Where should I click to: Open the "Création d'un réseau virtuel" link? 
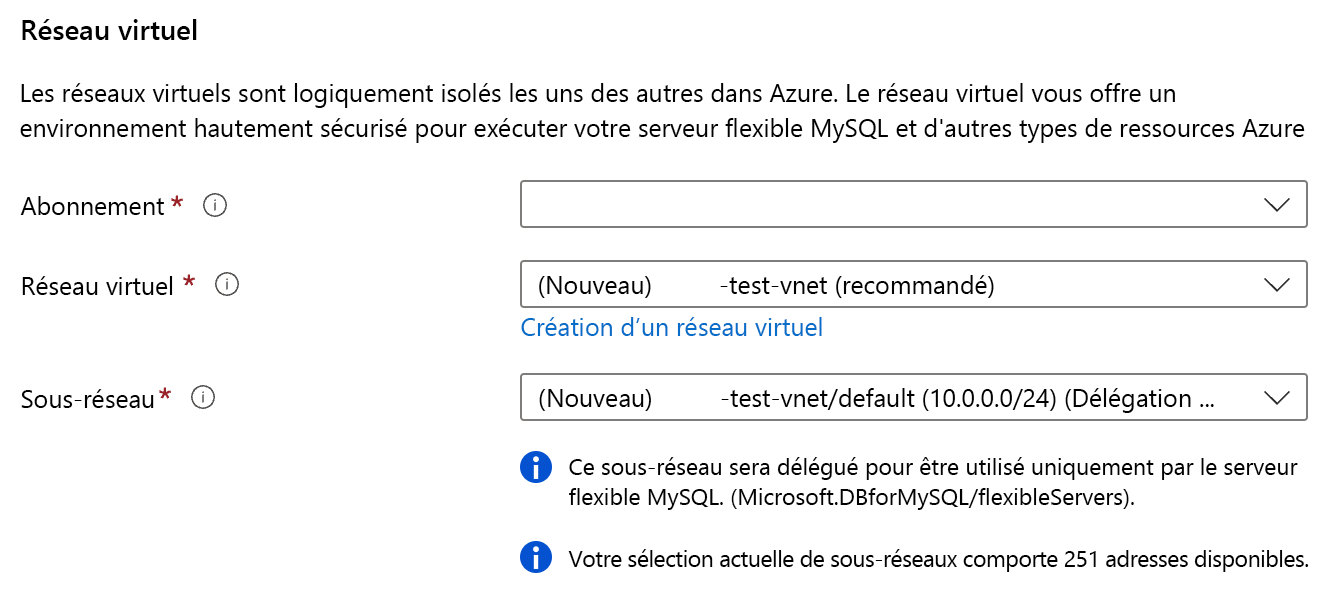[x=671, y=327]
